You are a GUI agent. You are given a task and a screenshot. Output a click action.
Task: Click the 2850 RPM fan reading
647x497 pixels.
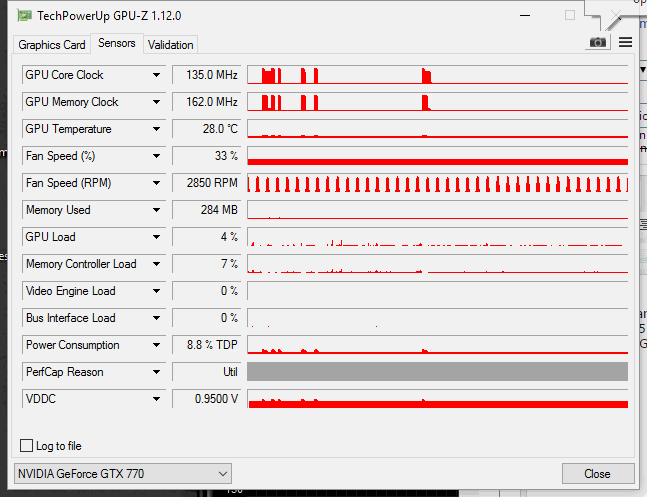(x=207, y=182)
